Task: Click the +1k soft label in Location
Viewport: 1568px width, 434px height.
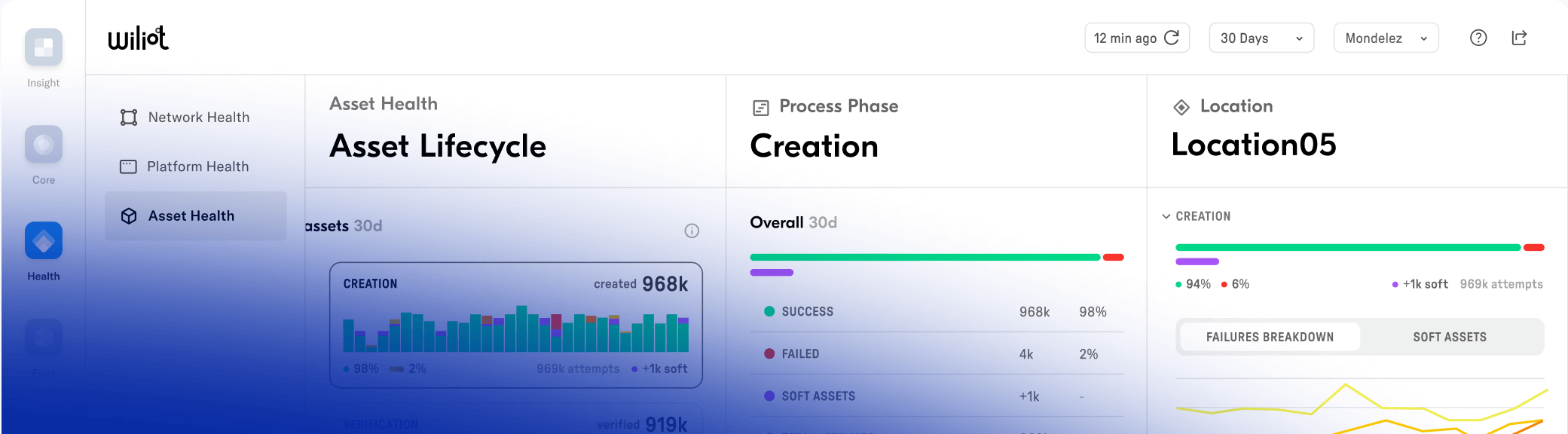Action: pyautogui.click(x=1426, y=284)
